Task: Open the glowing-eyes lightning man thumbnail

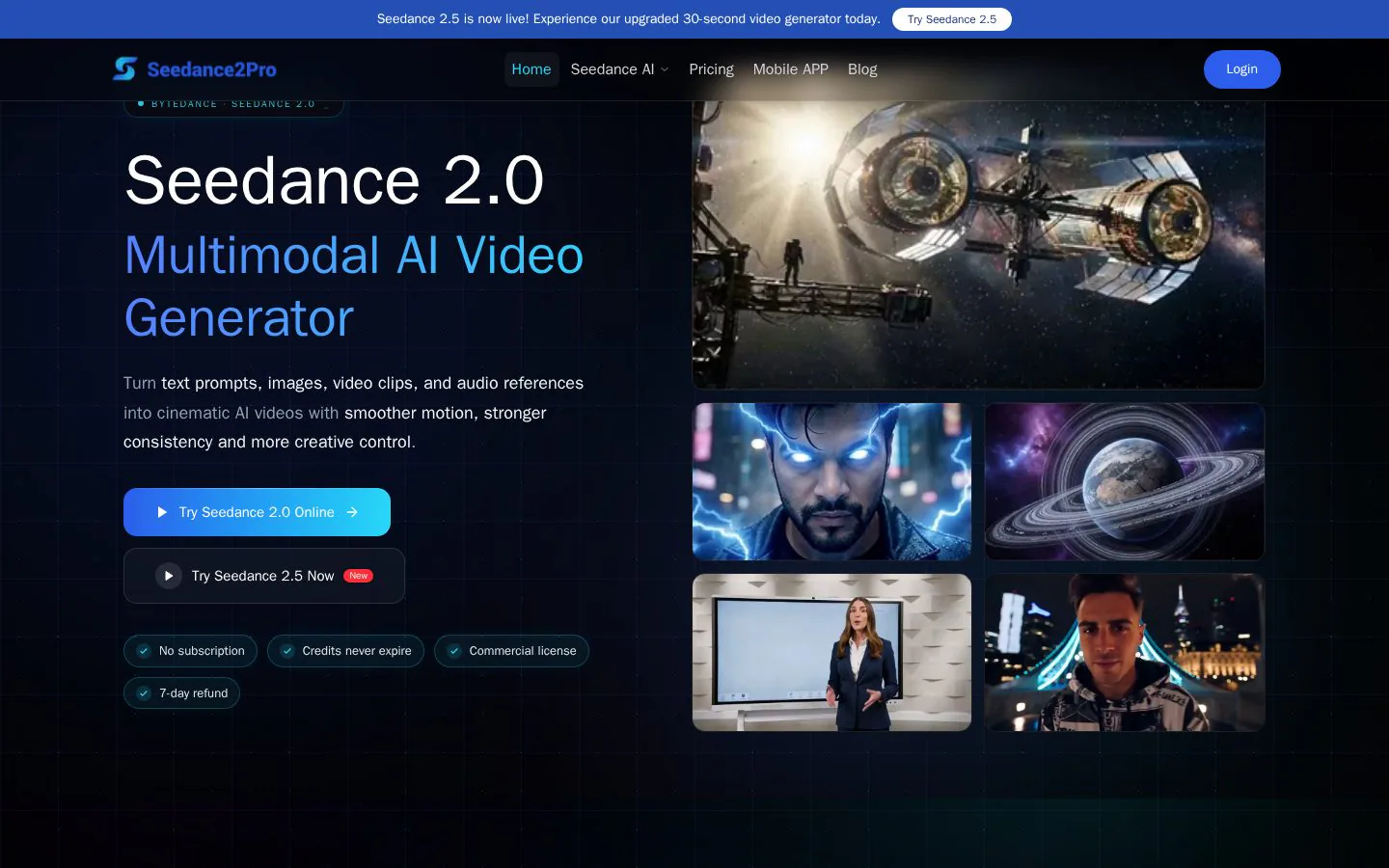Action: (x=831, y=481)
